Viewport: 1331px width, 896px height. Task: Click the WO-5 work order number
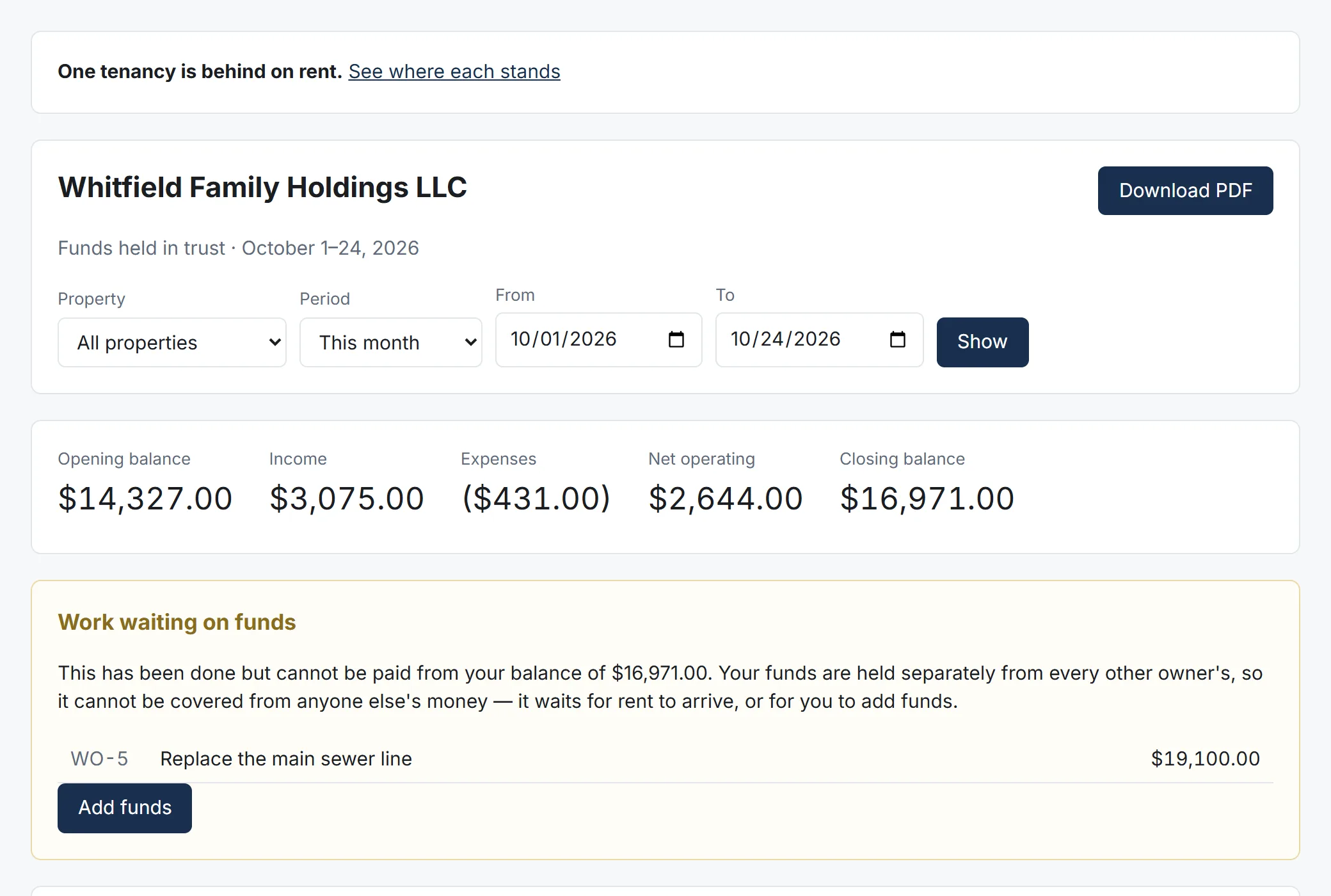pyautogui.click(x=99, y=759)
